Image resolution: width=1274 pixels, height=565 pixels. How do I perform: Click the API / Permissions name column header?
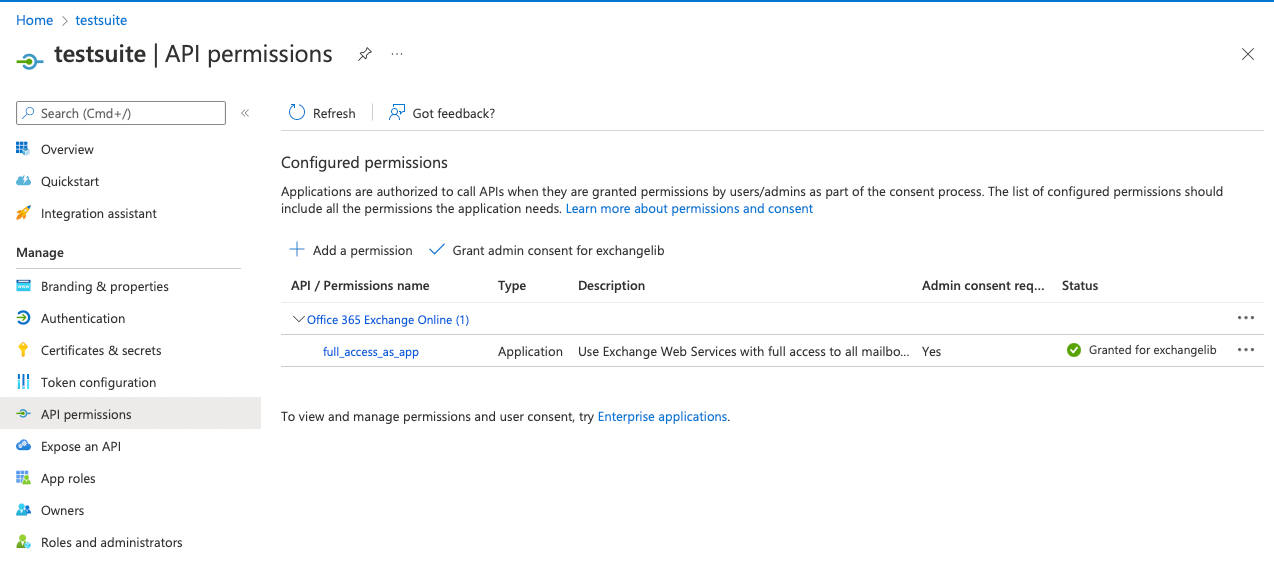[x=360, y=285]
